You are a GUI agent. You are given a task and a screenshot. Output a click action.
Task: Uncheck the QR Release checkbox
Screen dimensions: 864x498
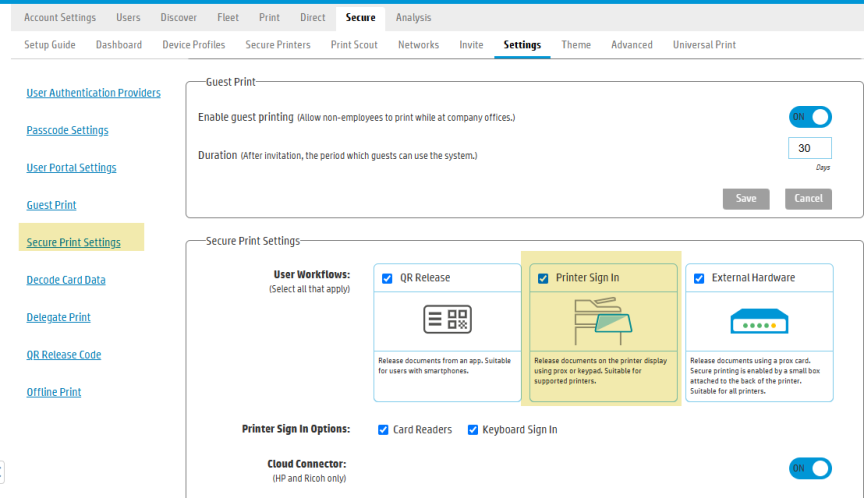point(388,279)
